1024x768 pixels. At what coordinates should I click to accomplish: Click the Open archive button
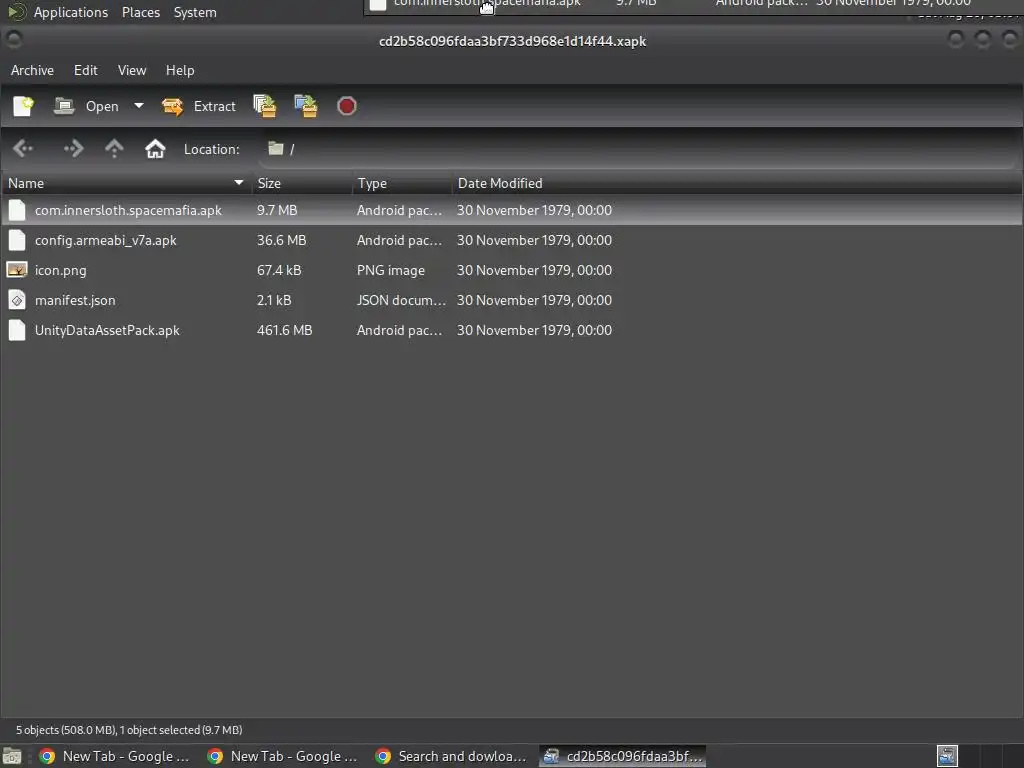86,106
